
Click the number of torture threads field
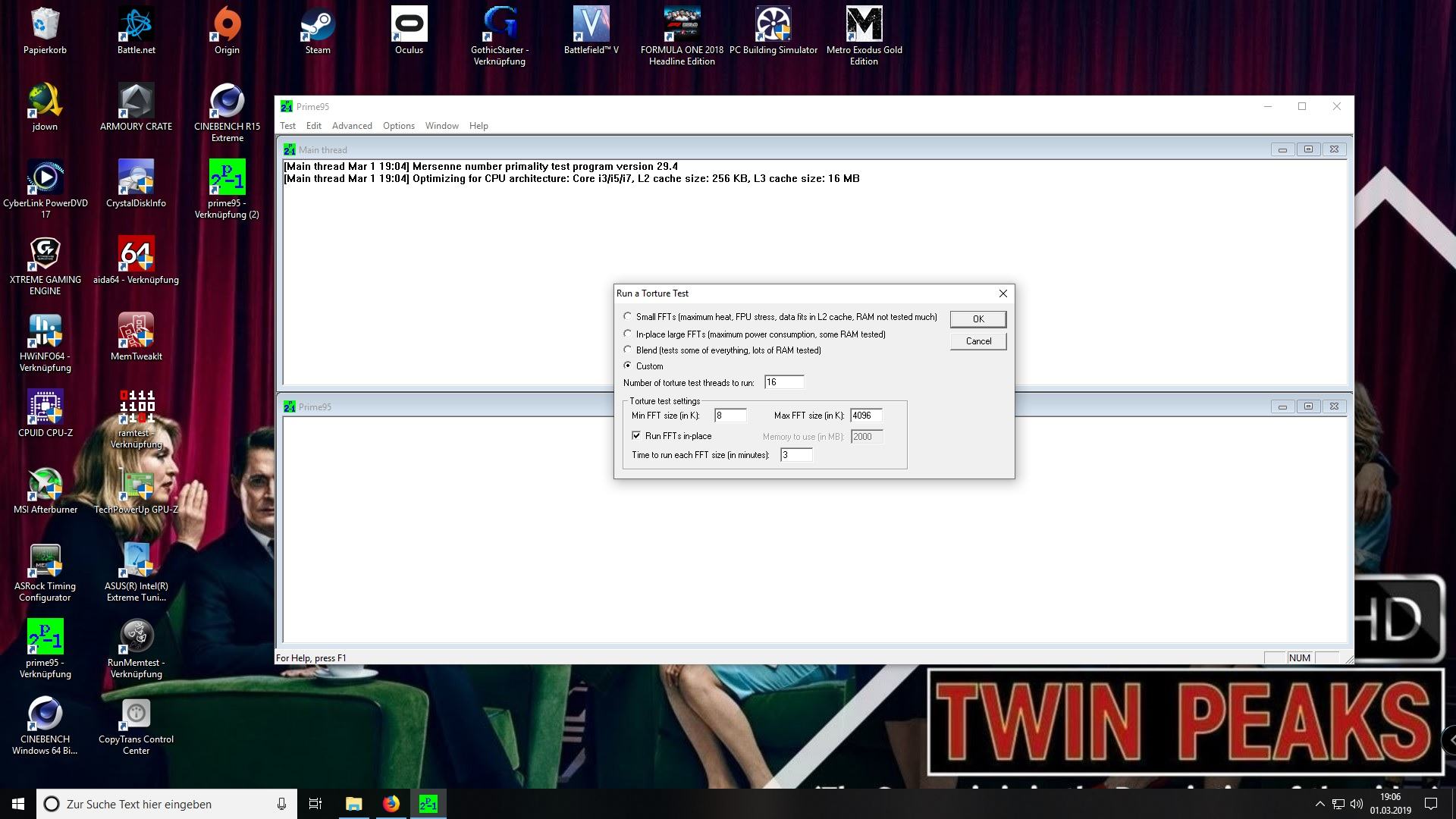point(784,382)
